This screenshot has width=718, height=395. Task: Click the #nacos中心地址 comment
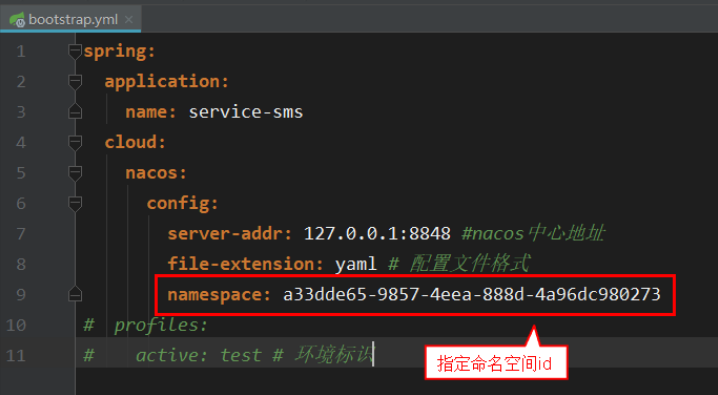[x=533, y=233]
